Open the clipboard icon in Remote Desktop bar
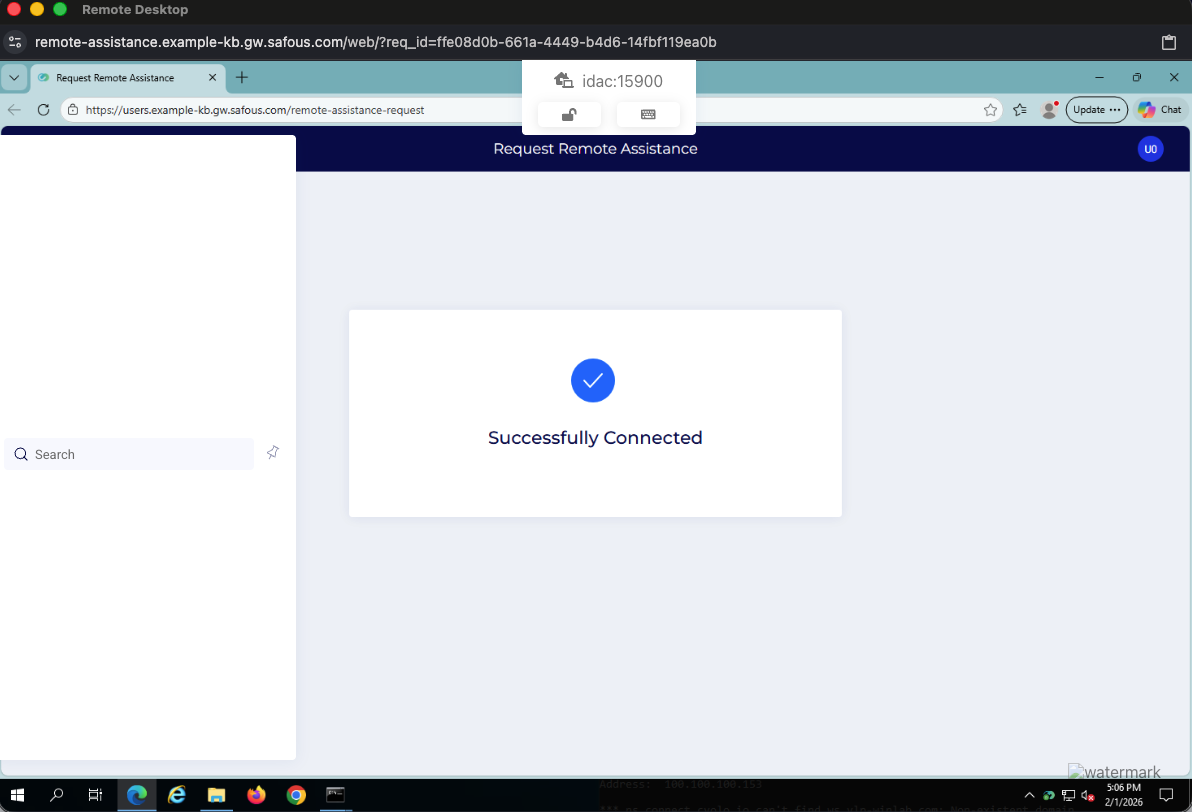This screenshot has width=1192, height=812. pos(1169,42)
